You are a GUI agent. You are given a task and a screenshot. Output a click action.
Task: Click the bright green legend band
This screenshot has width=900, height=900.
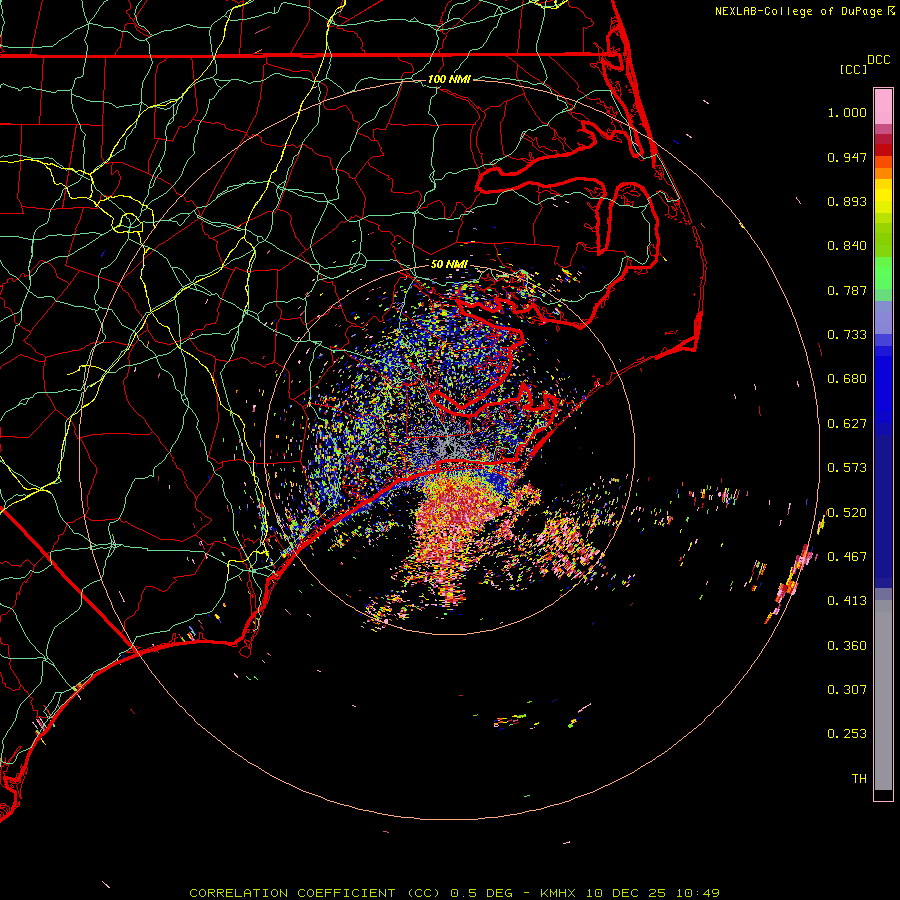[x=883, y=273]
